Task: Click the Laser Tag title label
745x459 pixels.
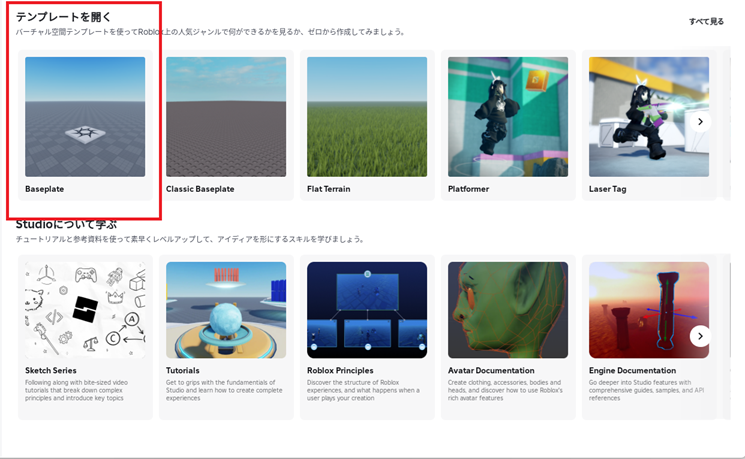Action: tap(609, 188)
